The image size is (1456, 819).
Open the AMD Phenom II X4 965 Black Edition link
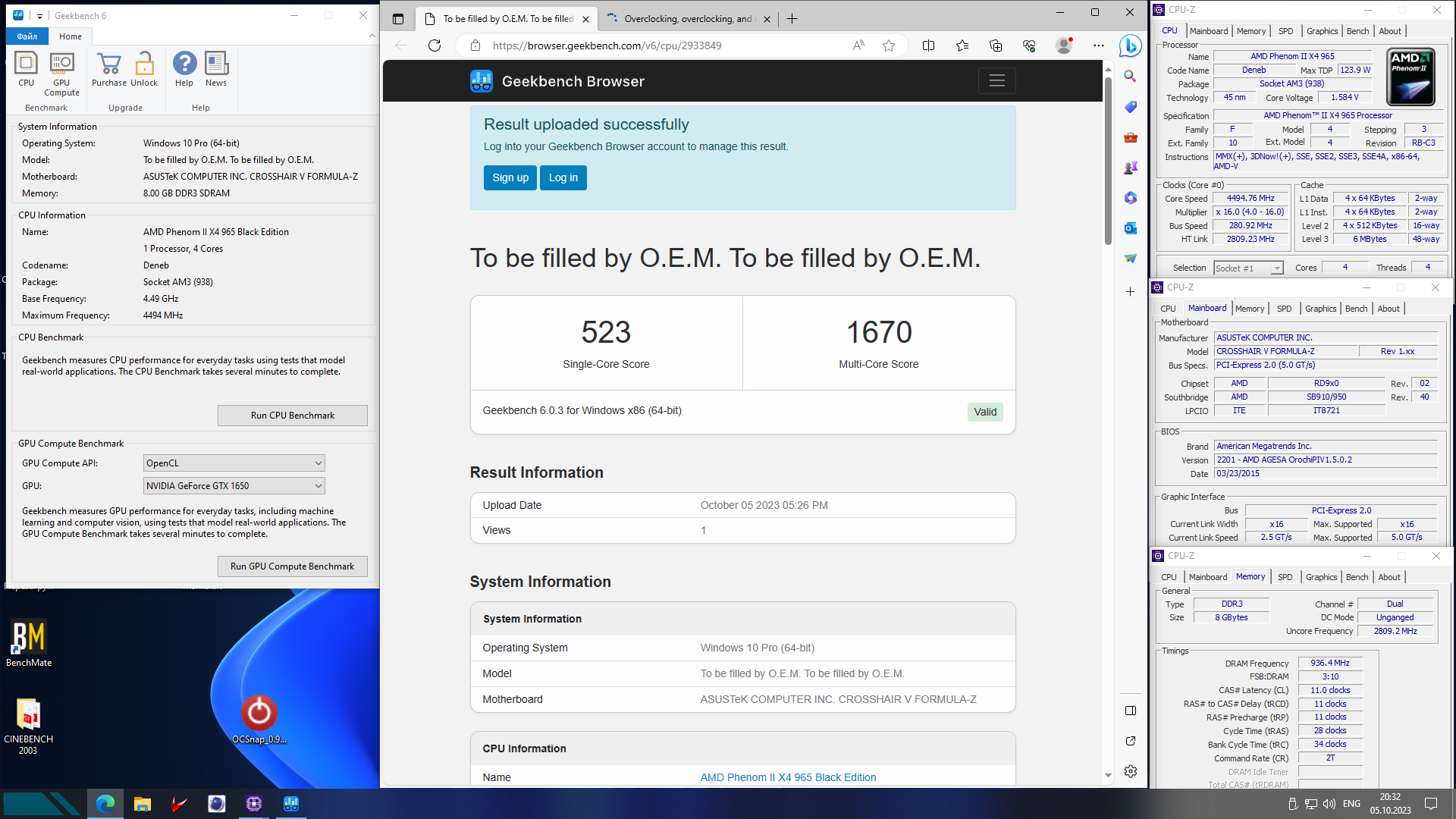point(788,777)
